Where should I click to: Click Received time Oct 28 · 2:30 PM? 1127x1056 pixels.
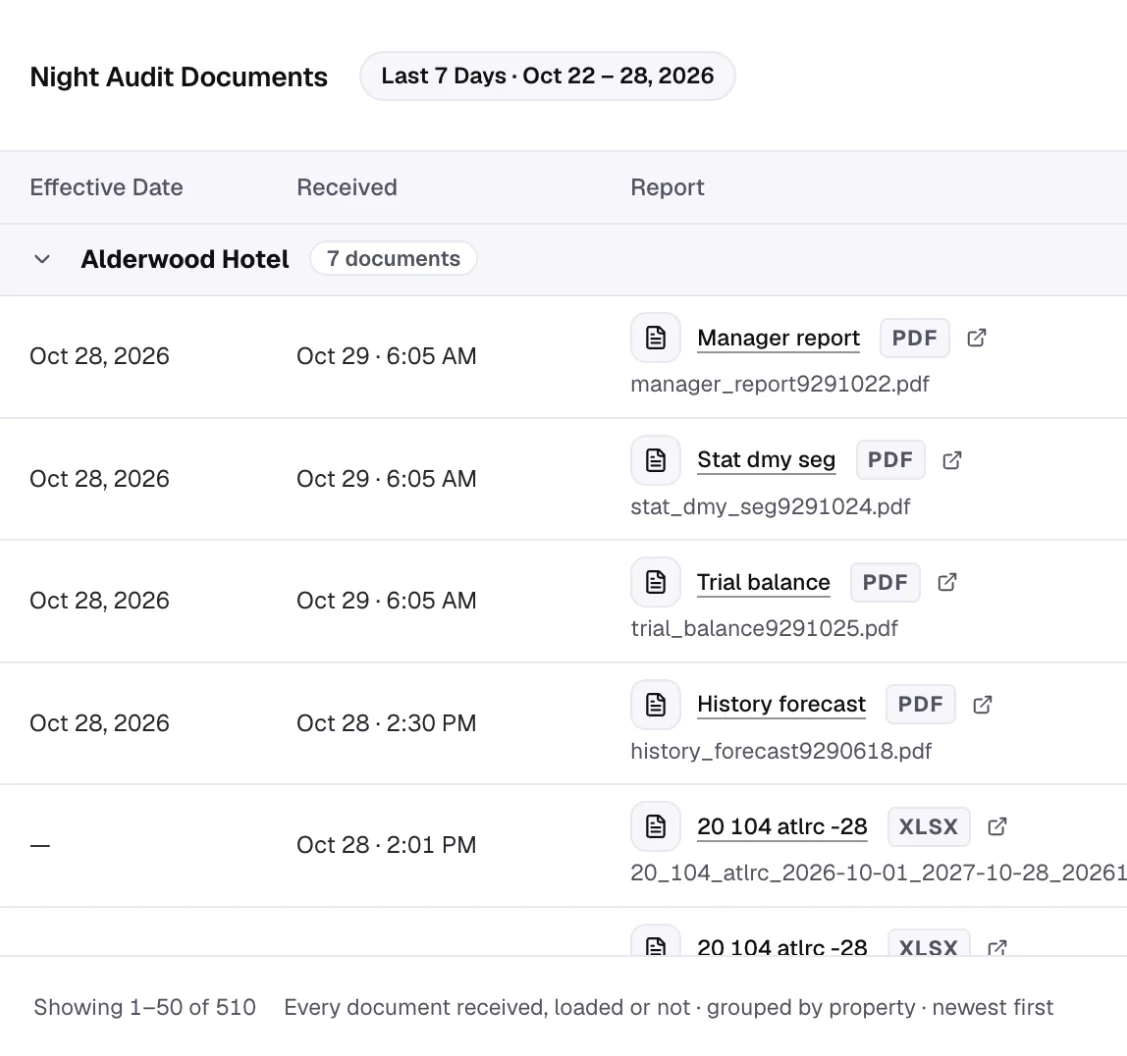(x=386, y=722)
